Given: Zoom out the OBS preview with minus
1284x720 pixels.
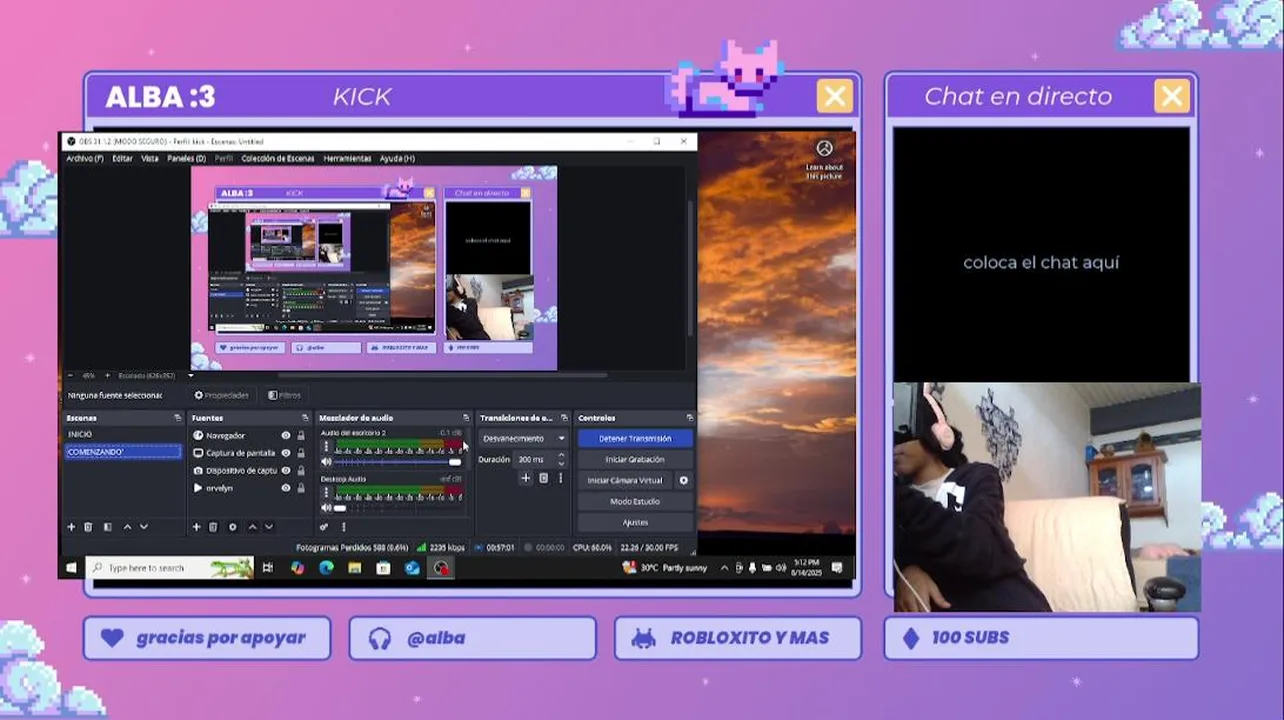Looking at the screenshot, I should (x=70, y=376).
